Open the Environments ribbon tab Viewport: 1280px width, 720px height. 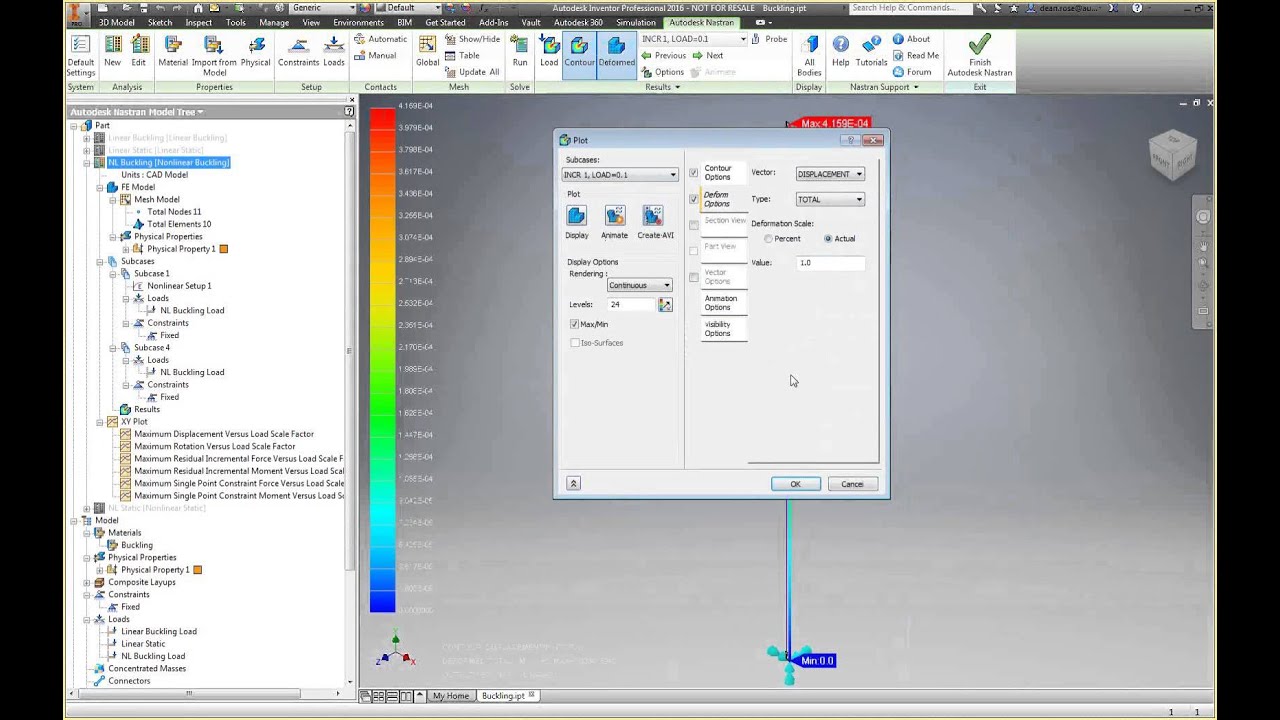[358, 22]
